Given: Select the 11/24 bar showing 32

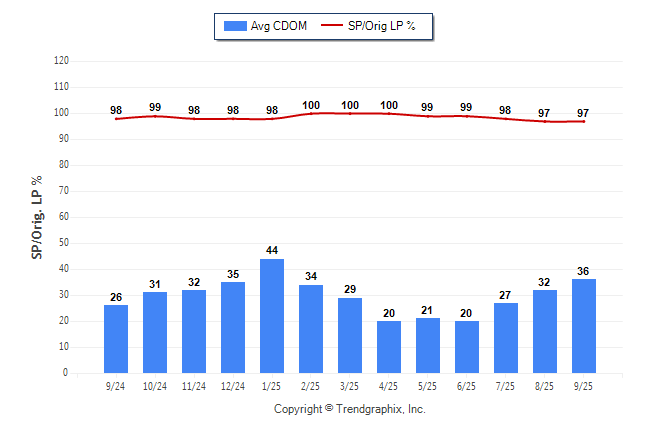Looking at the screenshot, I should 194,331.
